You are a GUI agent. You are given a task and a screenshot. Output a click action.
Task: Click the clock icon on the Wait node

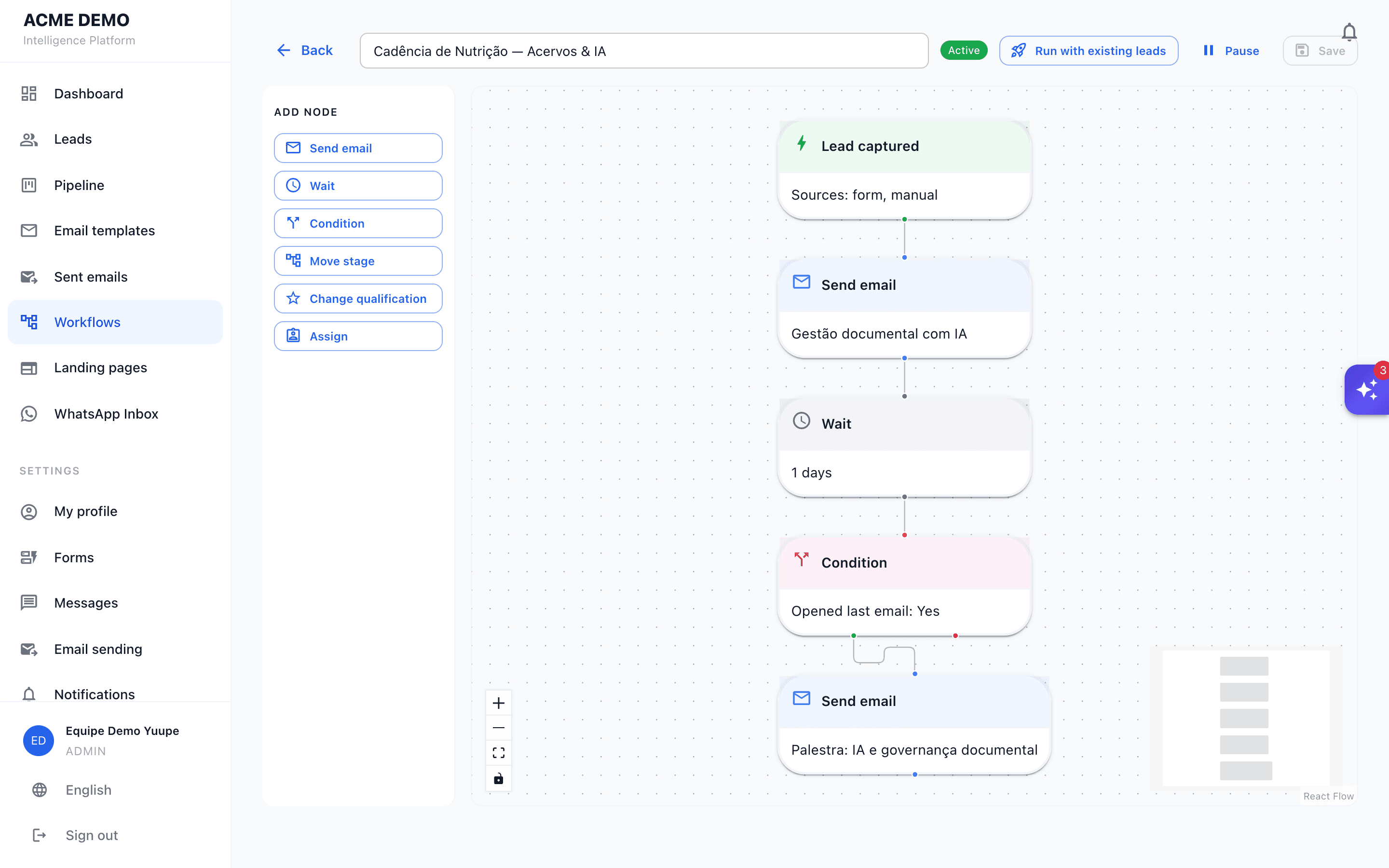pos(802,421)
